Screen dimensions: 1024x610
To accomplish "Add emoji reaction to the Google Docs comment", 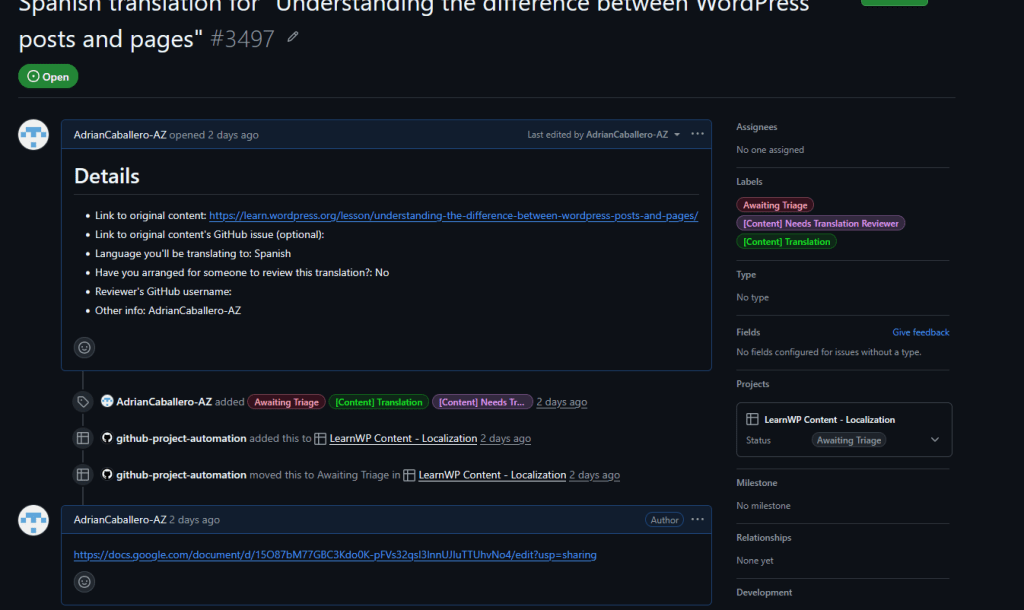I will (x=84, y=581).
